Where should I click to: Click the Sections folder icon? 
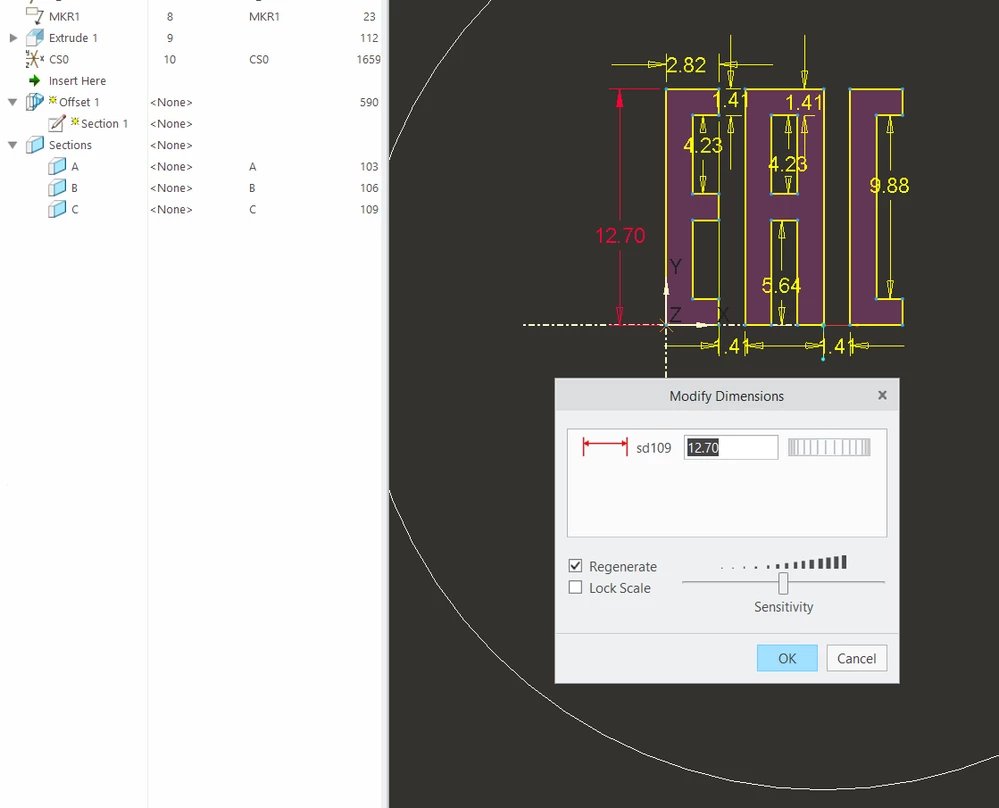click(35, 145)
